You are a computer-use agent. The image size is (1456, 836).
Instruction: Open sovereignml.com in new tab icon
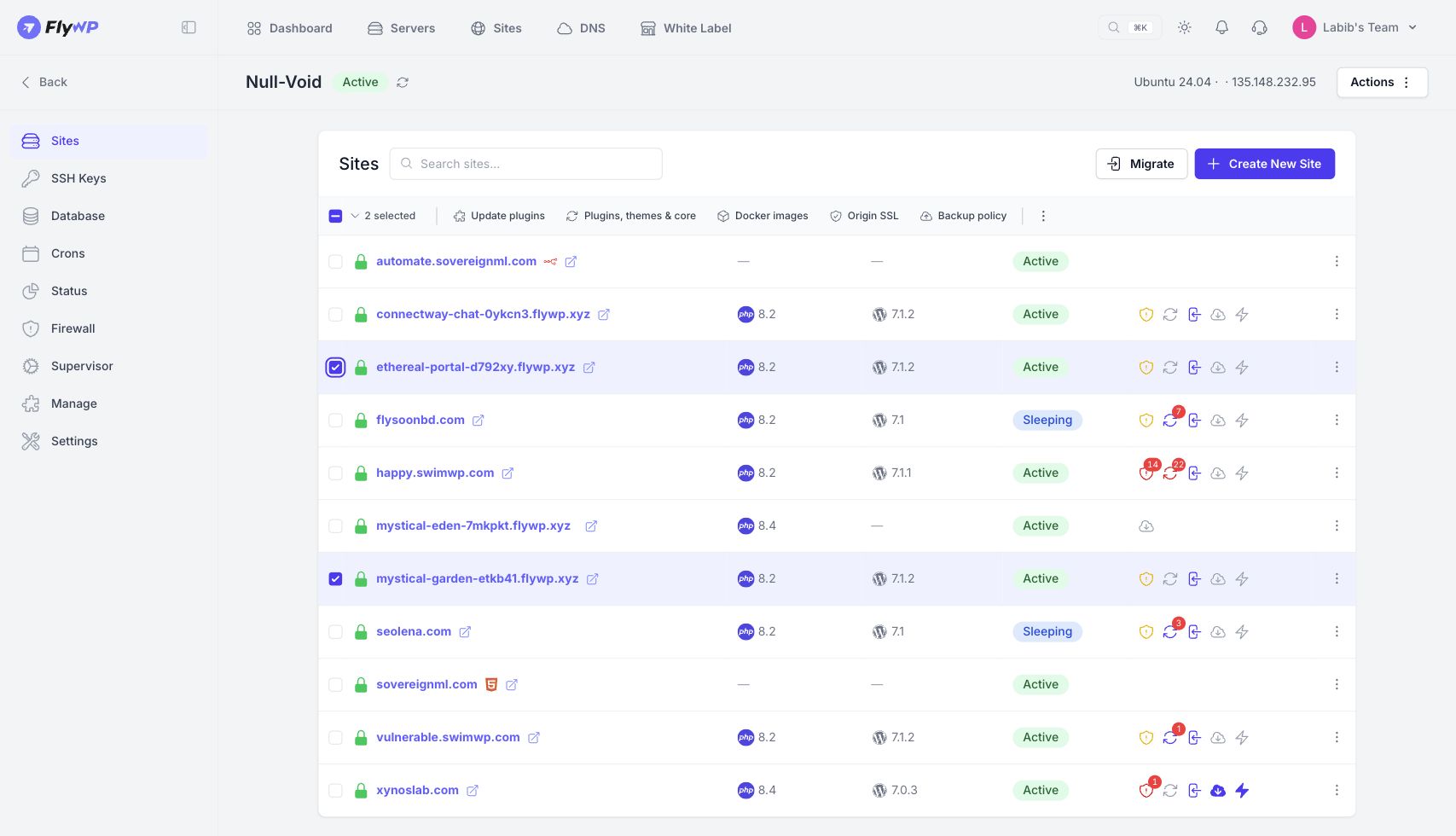coord(512,684)
